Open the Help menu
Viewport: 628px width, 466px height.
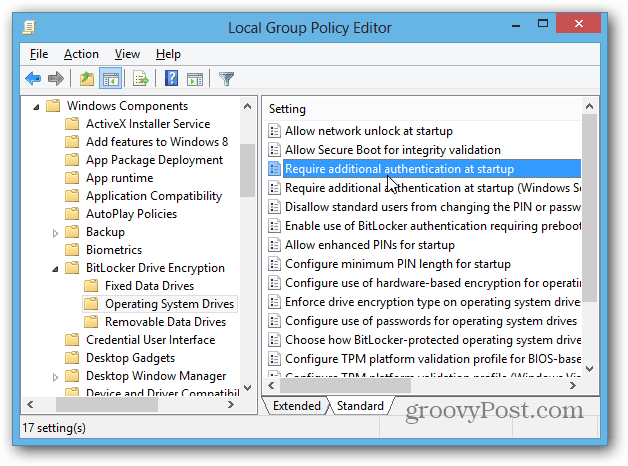(x=168, y=54)
